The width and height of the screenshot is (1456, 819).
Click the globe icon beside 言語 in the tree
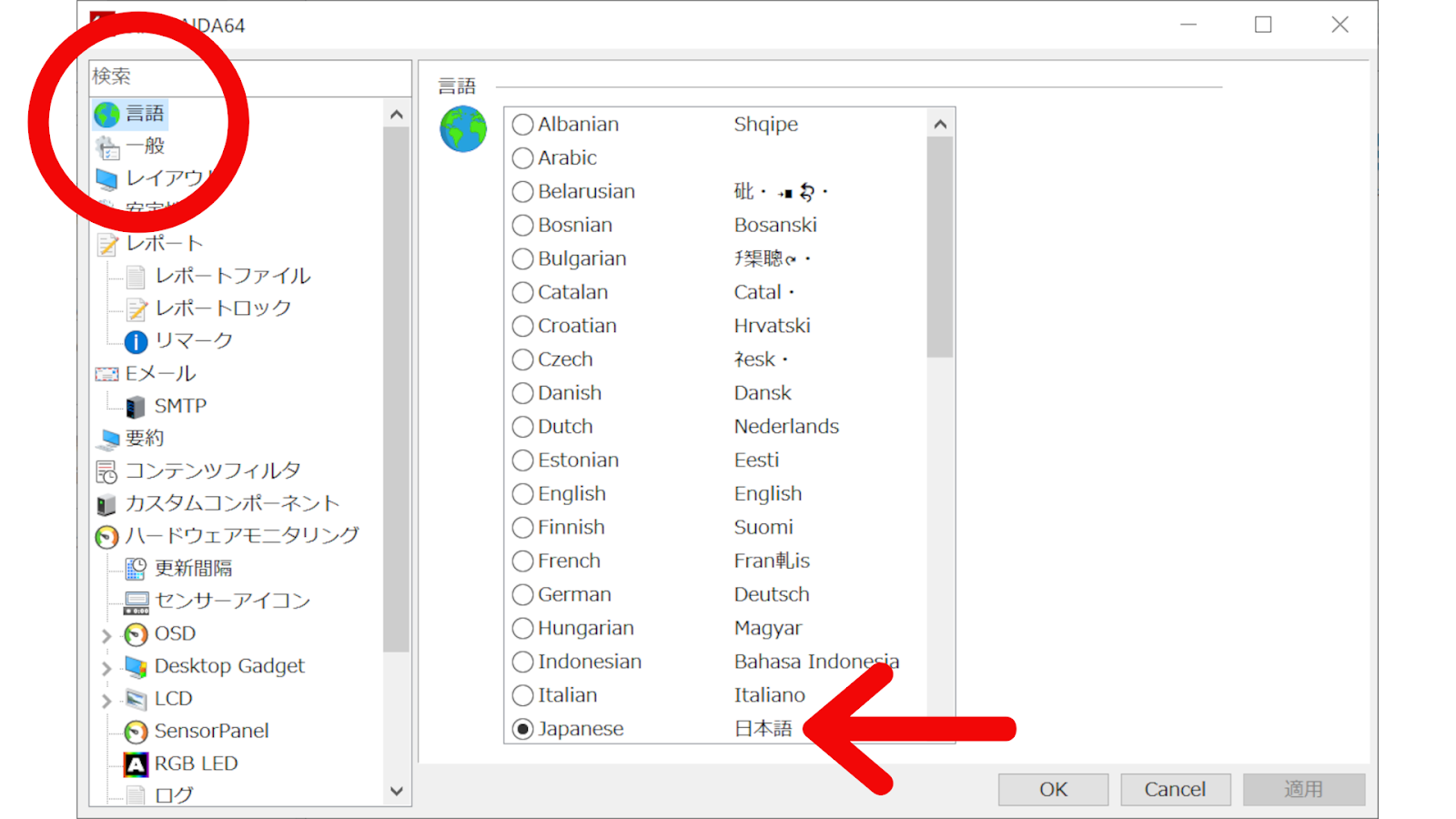pyautogui.click(x=107, y=114)
